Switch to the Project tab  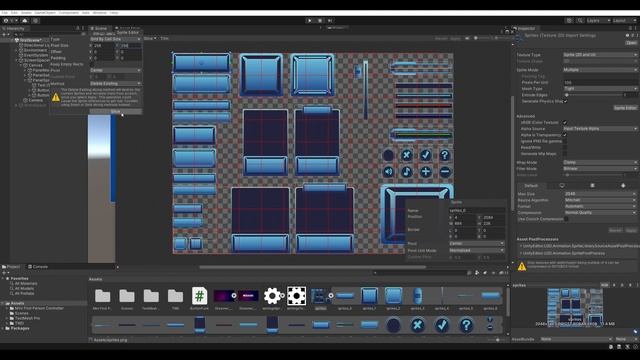tap(12, 267)
